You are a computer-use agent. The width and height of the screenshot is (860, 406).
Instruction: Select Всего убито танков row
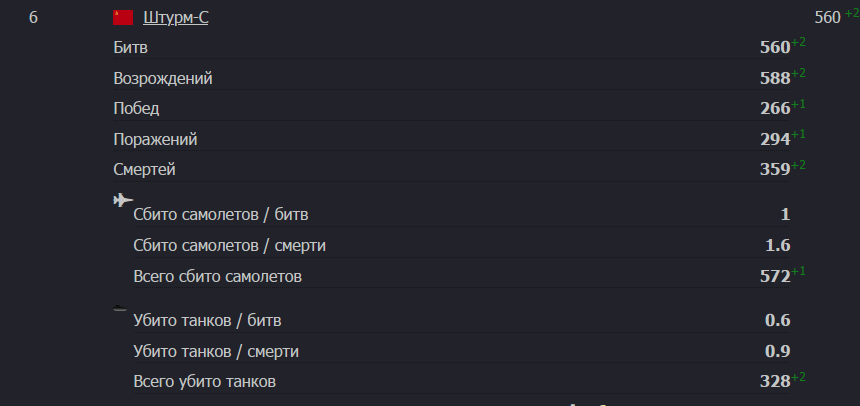461,381
